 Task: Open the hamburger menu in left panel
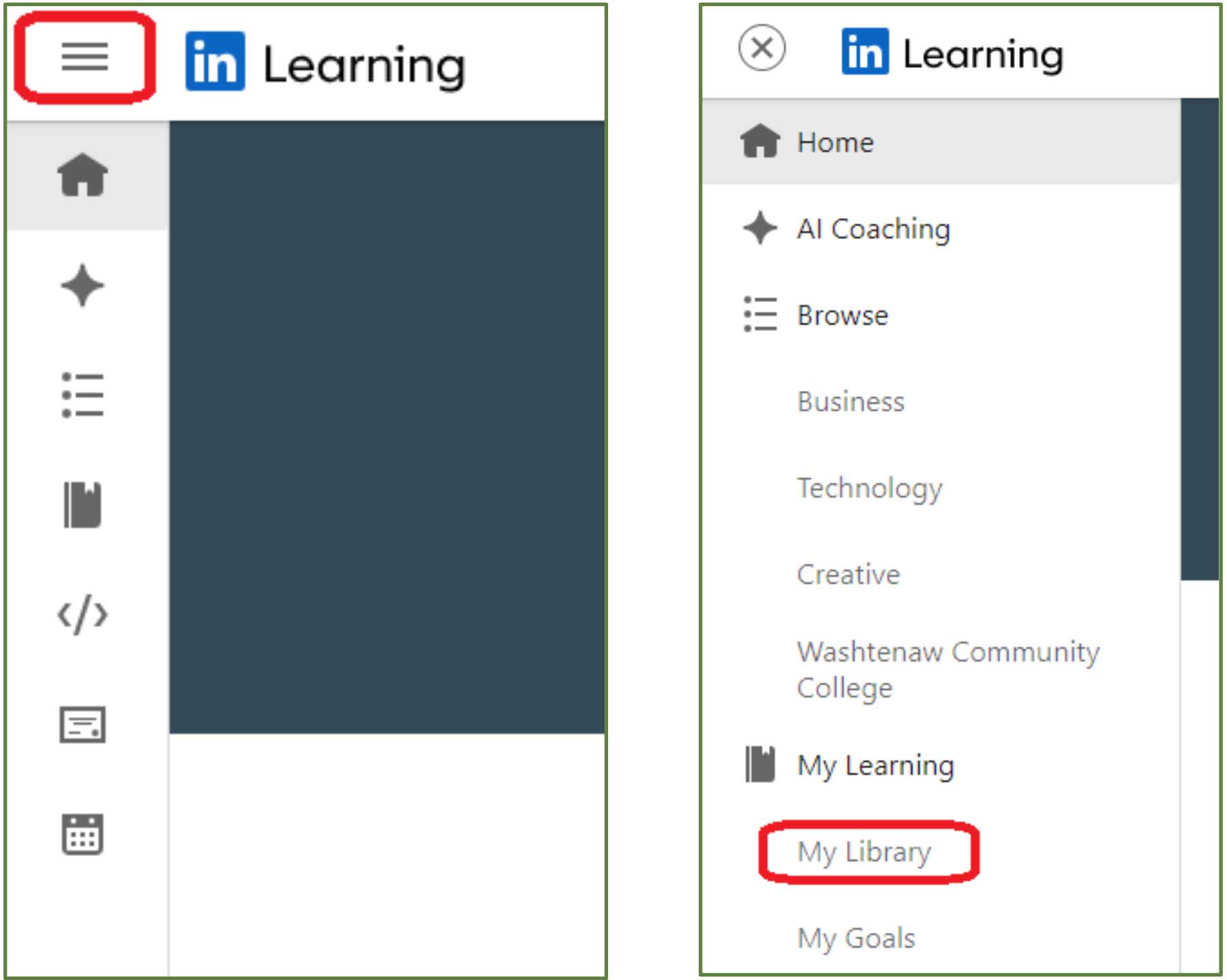pyautogui.click(x=85, y=57)
